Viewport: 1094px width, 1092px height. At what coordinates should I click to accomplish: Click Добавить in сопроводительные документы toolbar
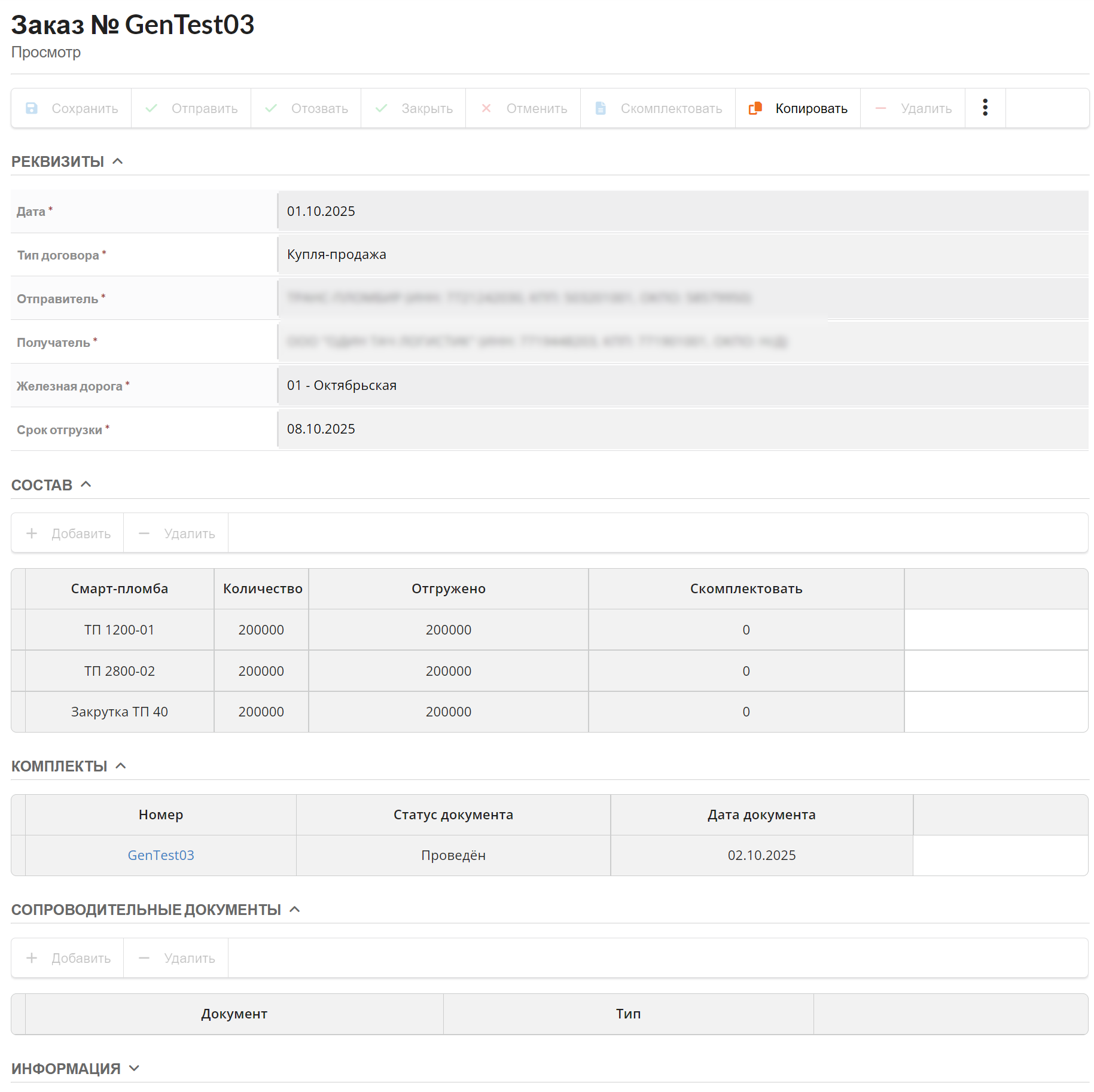click(x=68, y=957)
